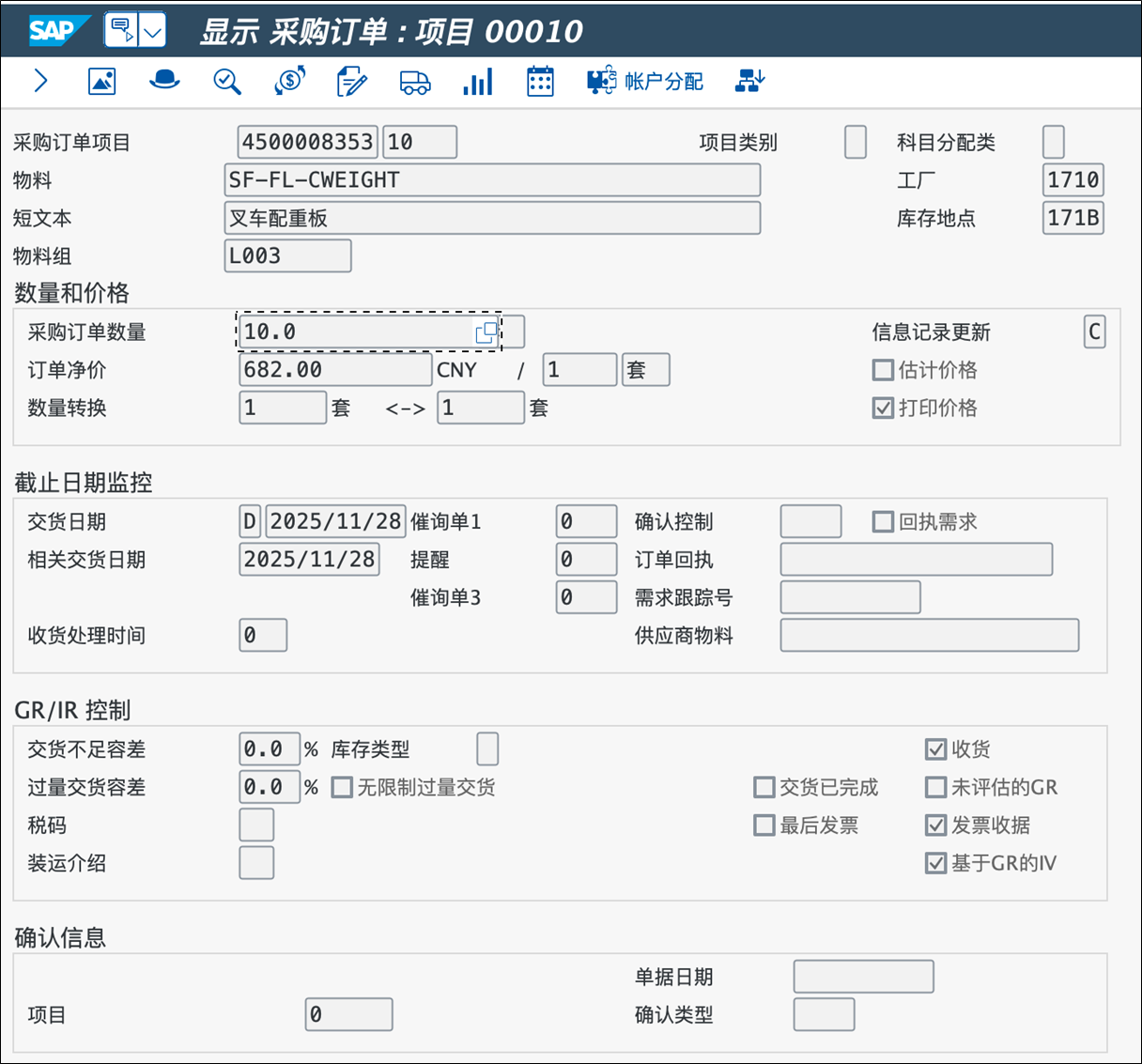Viewport: 1142px width, 1064px height.
Task: Click the 订单净价 input field
Action: pyautogui.click(x=334, y=370)
